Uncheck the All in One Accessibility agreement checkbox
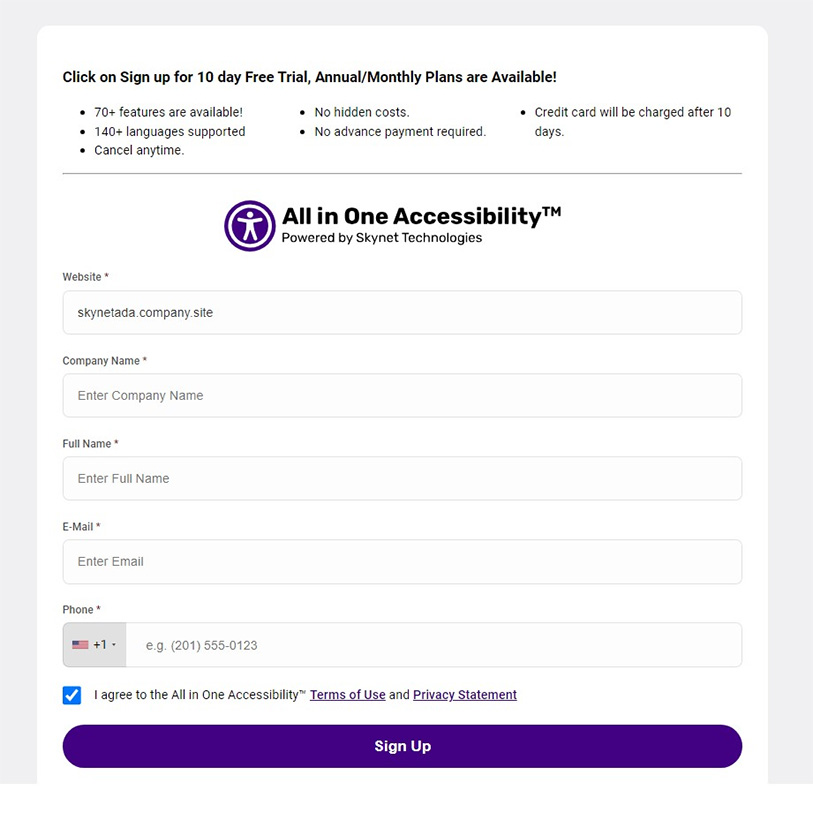Image resolution: width=813 pixels, height=820 pixels. click(71, 695)
